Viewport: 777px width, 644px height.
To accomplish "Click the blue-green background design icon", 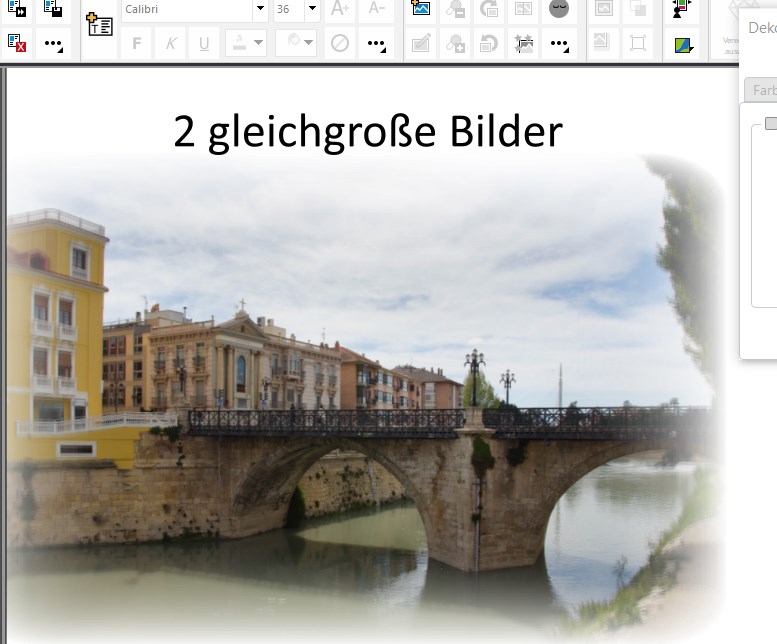I will [x=683, y=45].
